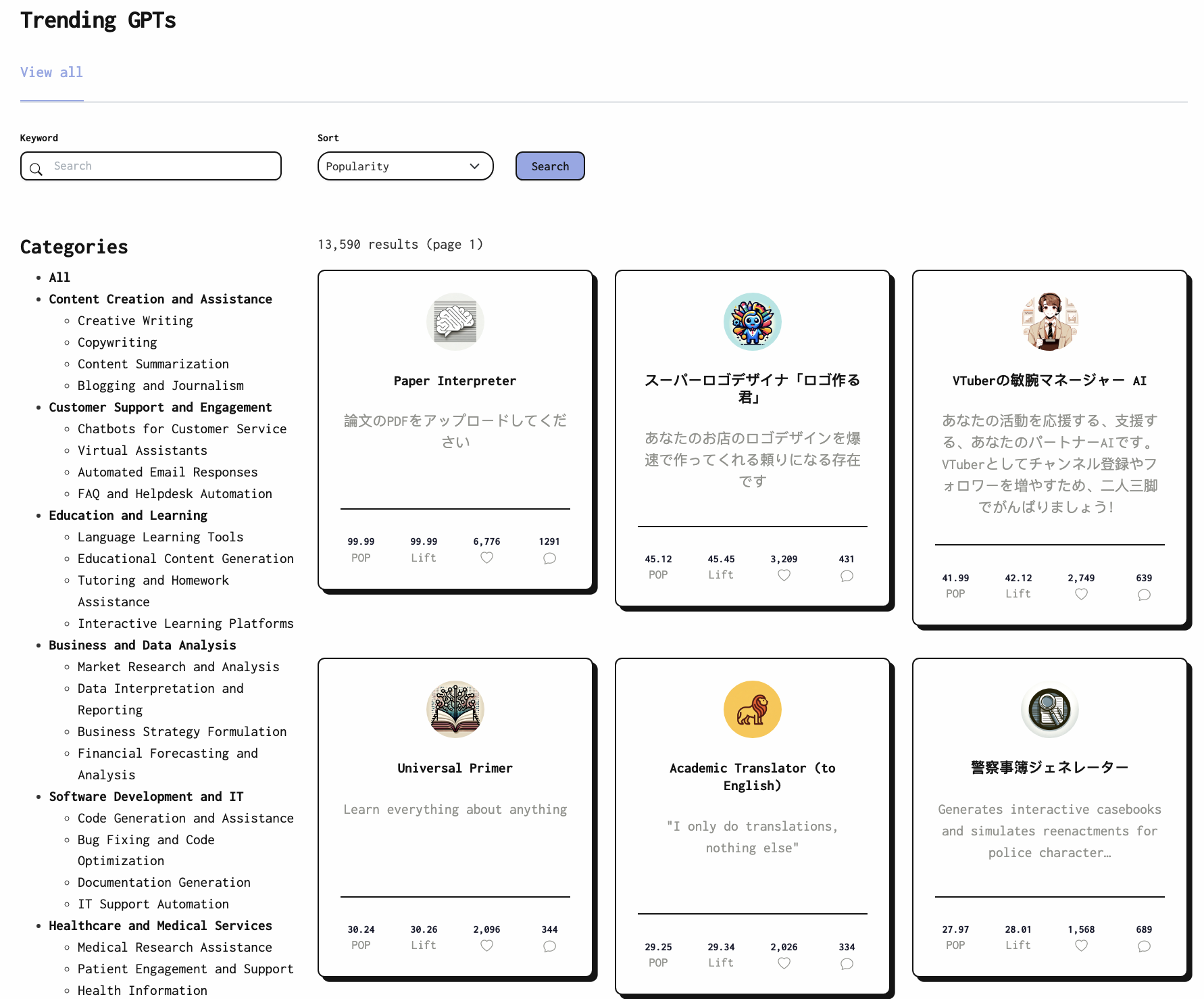The width and height of the screenshot is (1204, 999).
Task: Open Universal Primer comments bubble
Action: coord(549,946)
